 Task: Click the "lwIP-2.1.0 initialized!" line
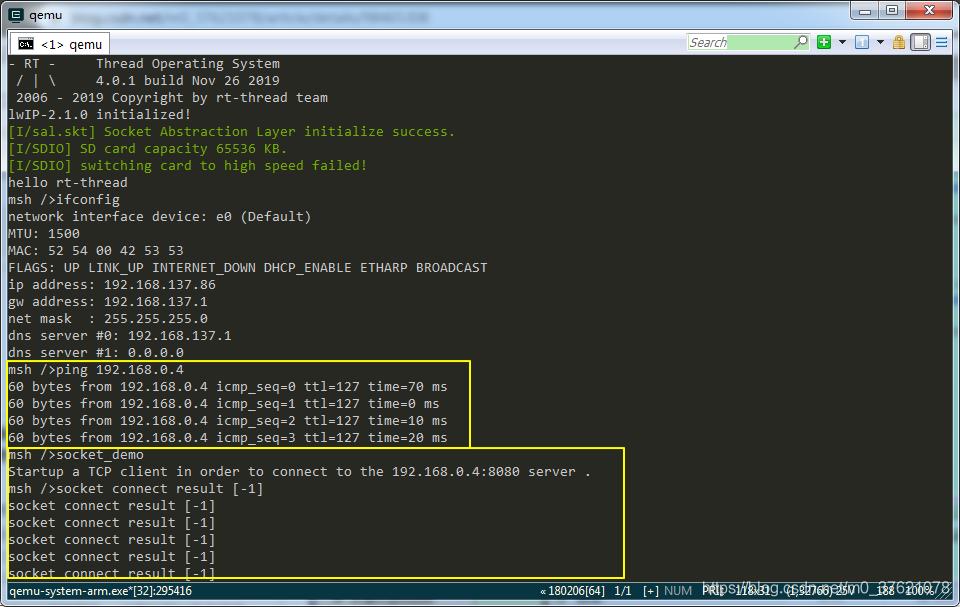coord(99,115)
